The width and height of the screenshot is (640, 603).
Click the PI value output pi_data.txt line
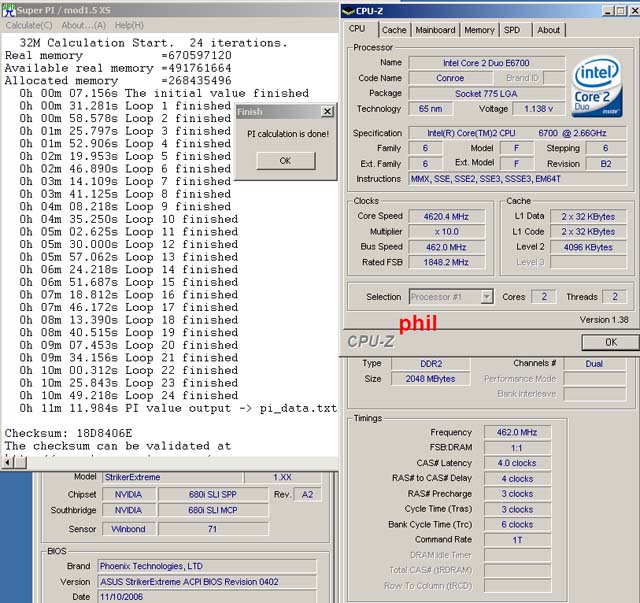178,408
